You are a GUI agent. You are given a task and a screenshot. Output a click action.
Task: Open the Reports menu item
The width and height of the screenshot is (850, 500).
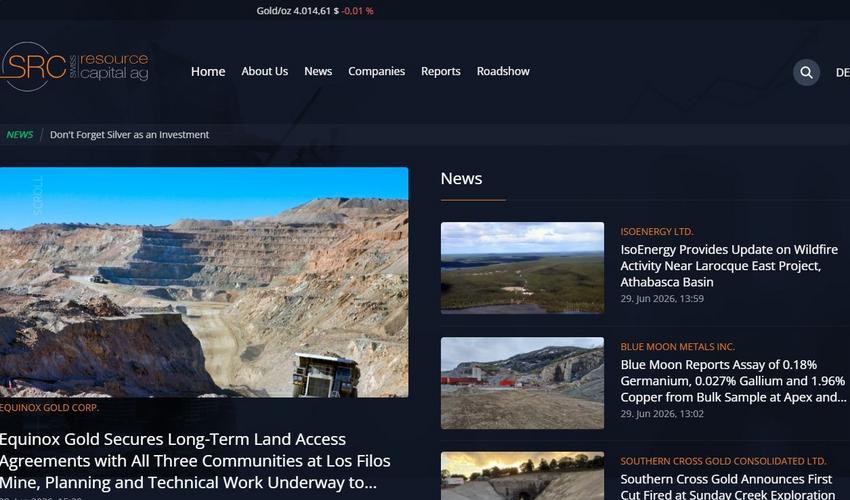441,72
